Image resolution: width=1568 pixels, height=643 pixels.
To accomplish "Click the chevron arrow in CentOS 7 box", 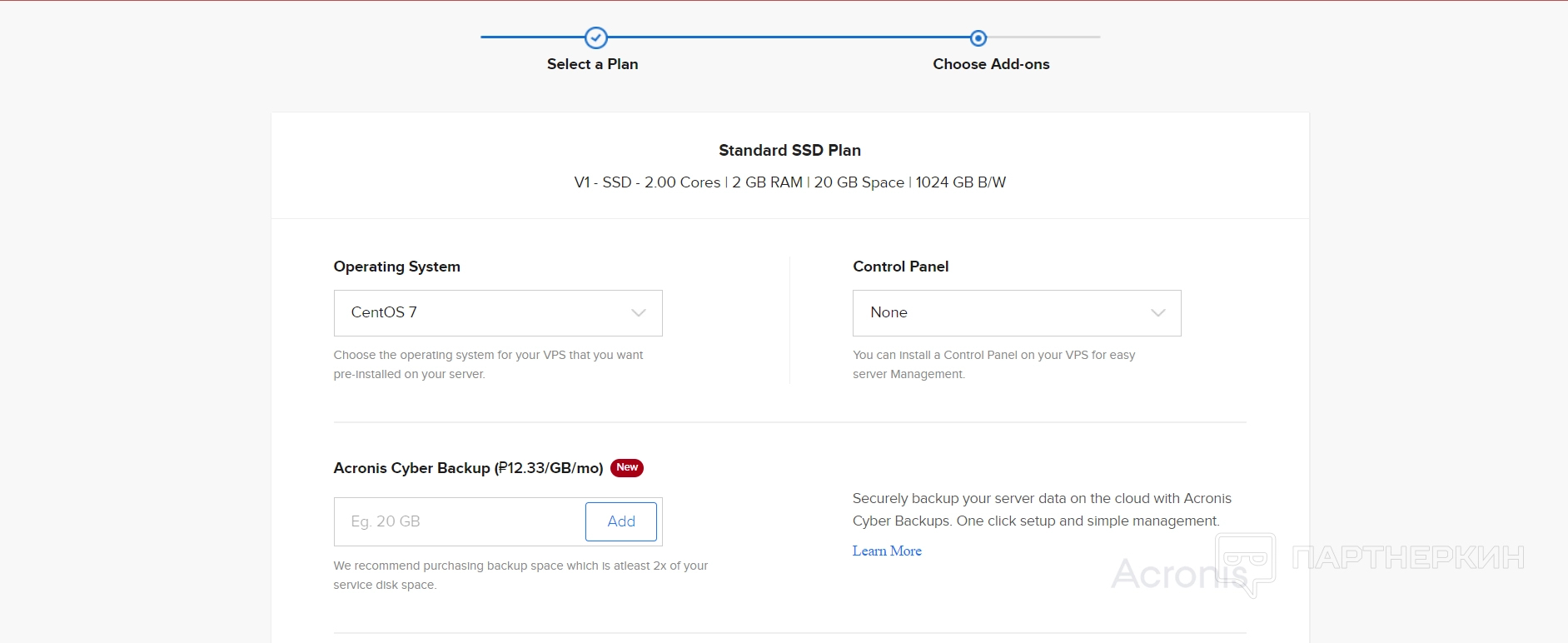I will click(x=639, y=313).
